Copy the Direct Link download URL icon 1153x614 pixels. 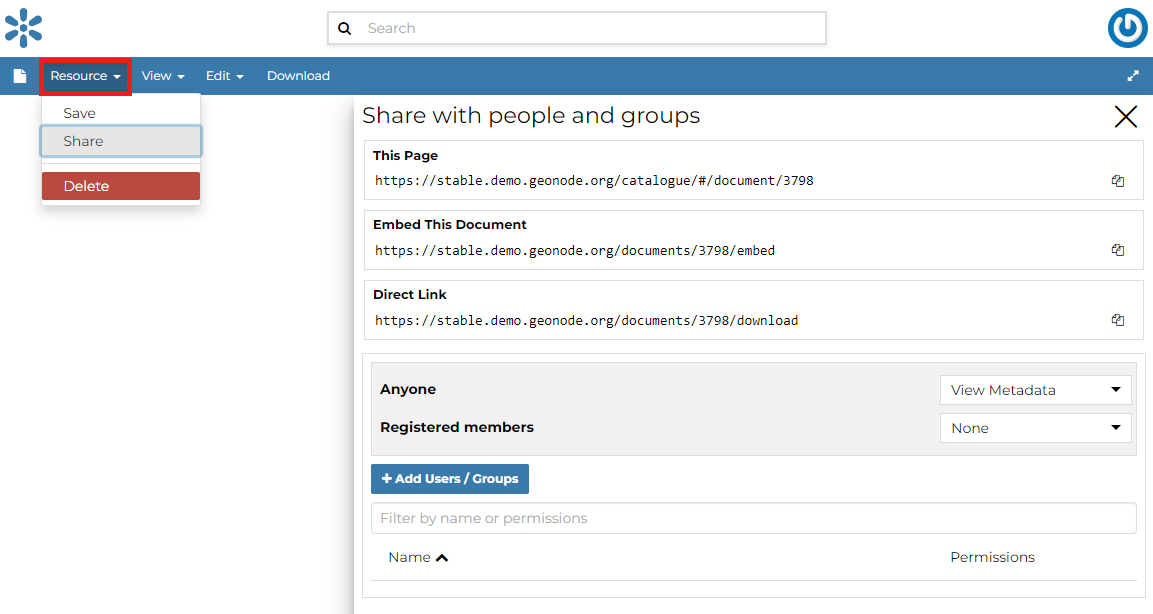pyautogui.click(x=1117, y=319)
